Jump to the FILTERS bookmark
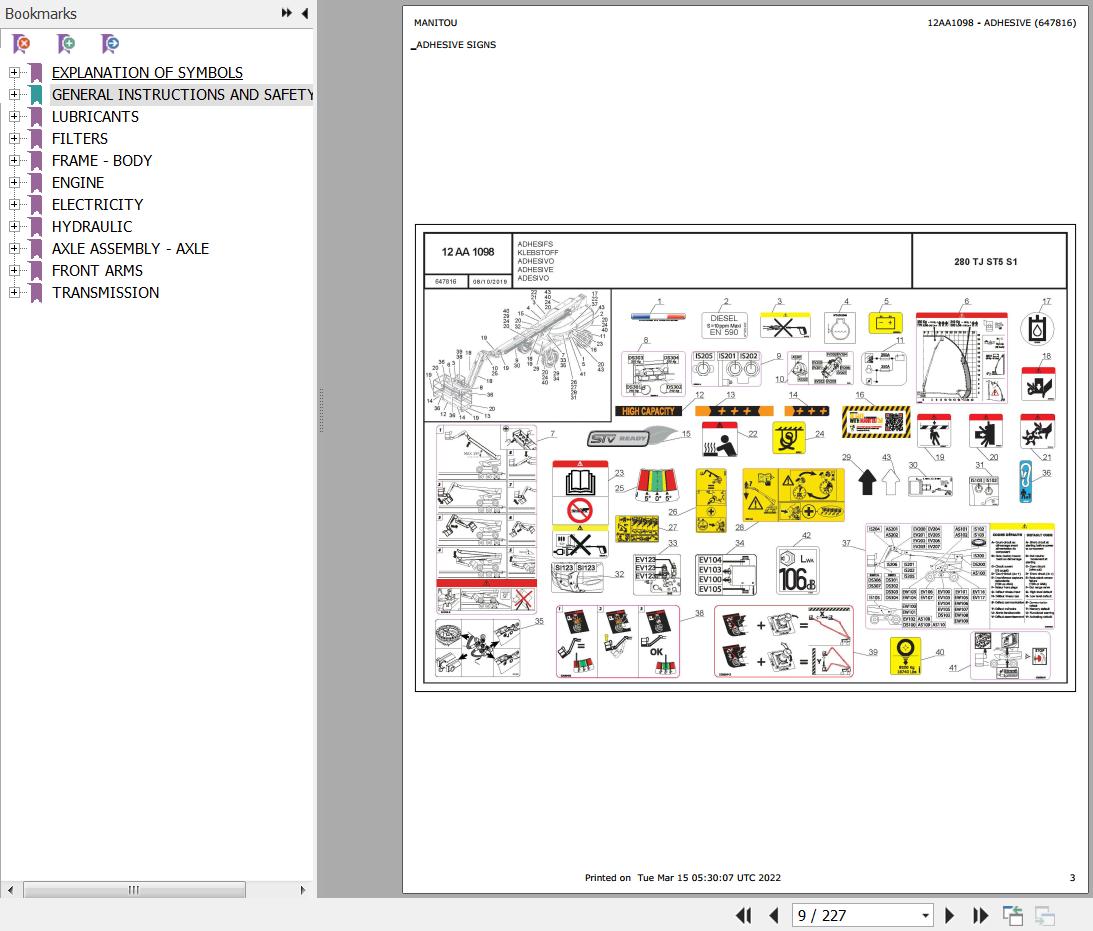 coord(79,138)
